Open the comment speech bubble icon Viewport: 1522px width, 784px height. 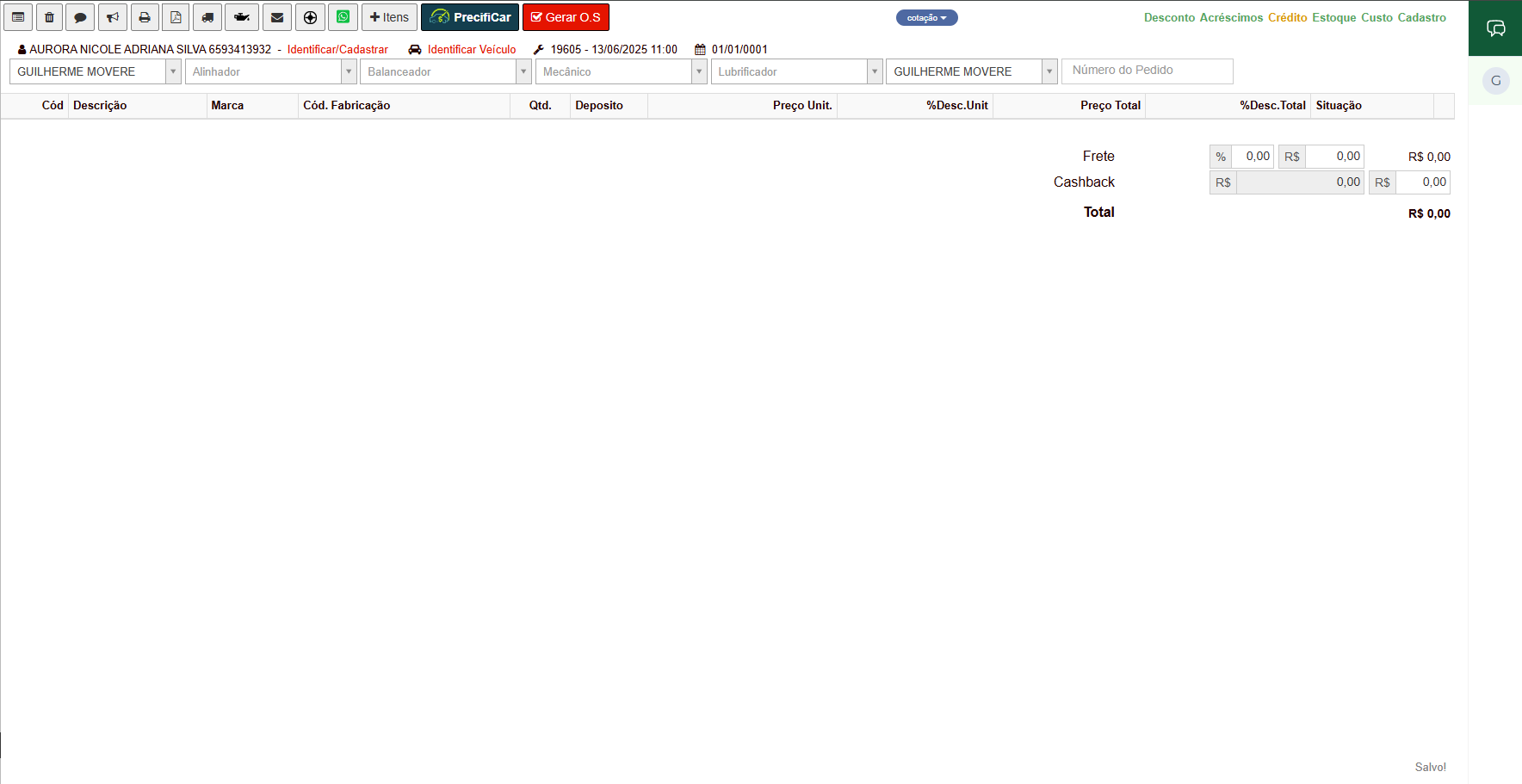80,17
